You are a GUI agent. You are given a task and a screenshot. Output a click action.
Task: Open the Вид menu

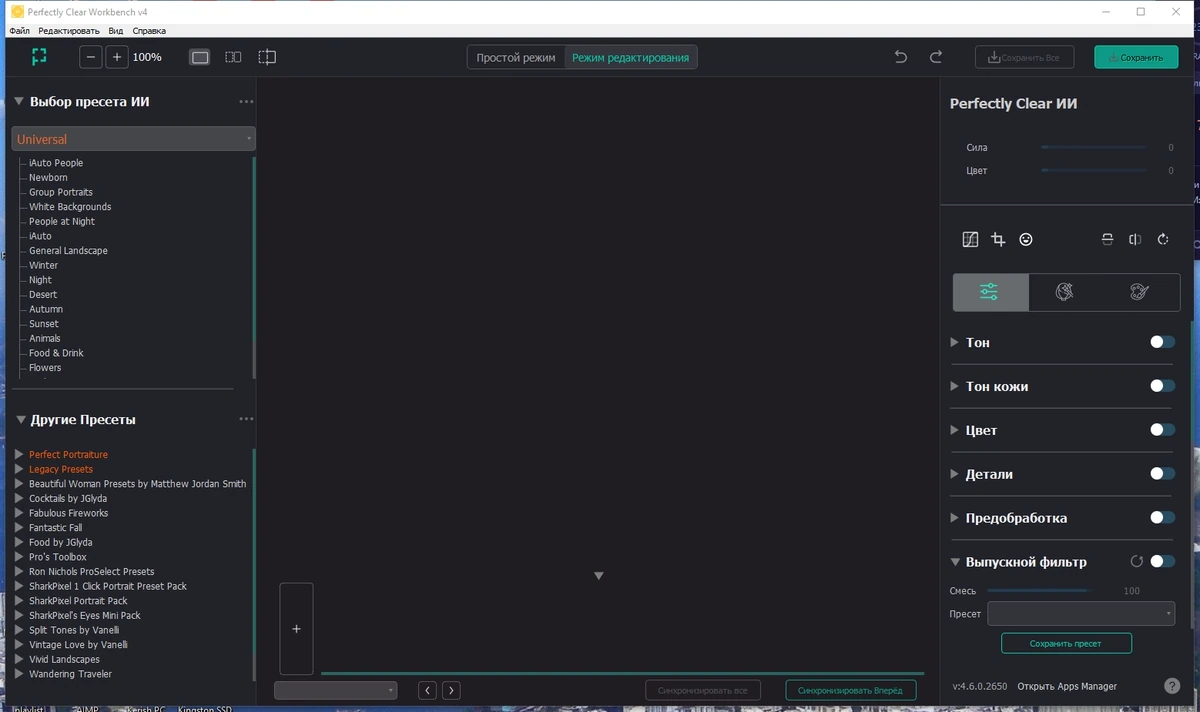[116, 31]
